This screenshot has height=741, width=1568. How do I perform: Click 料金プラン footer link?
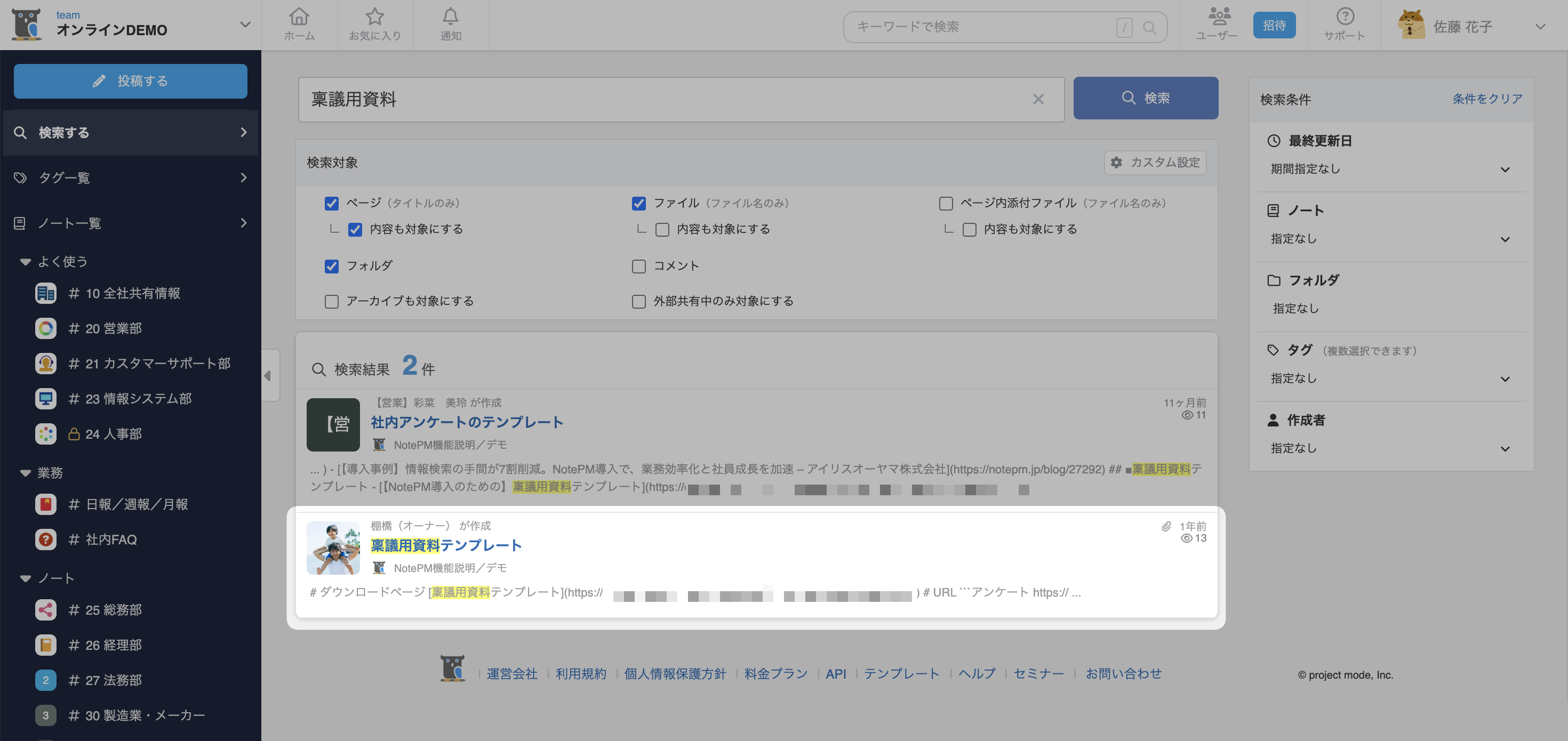click(775, 673)
